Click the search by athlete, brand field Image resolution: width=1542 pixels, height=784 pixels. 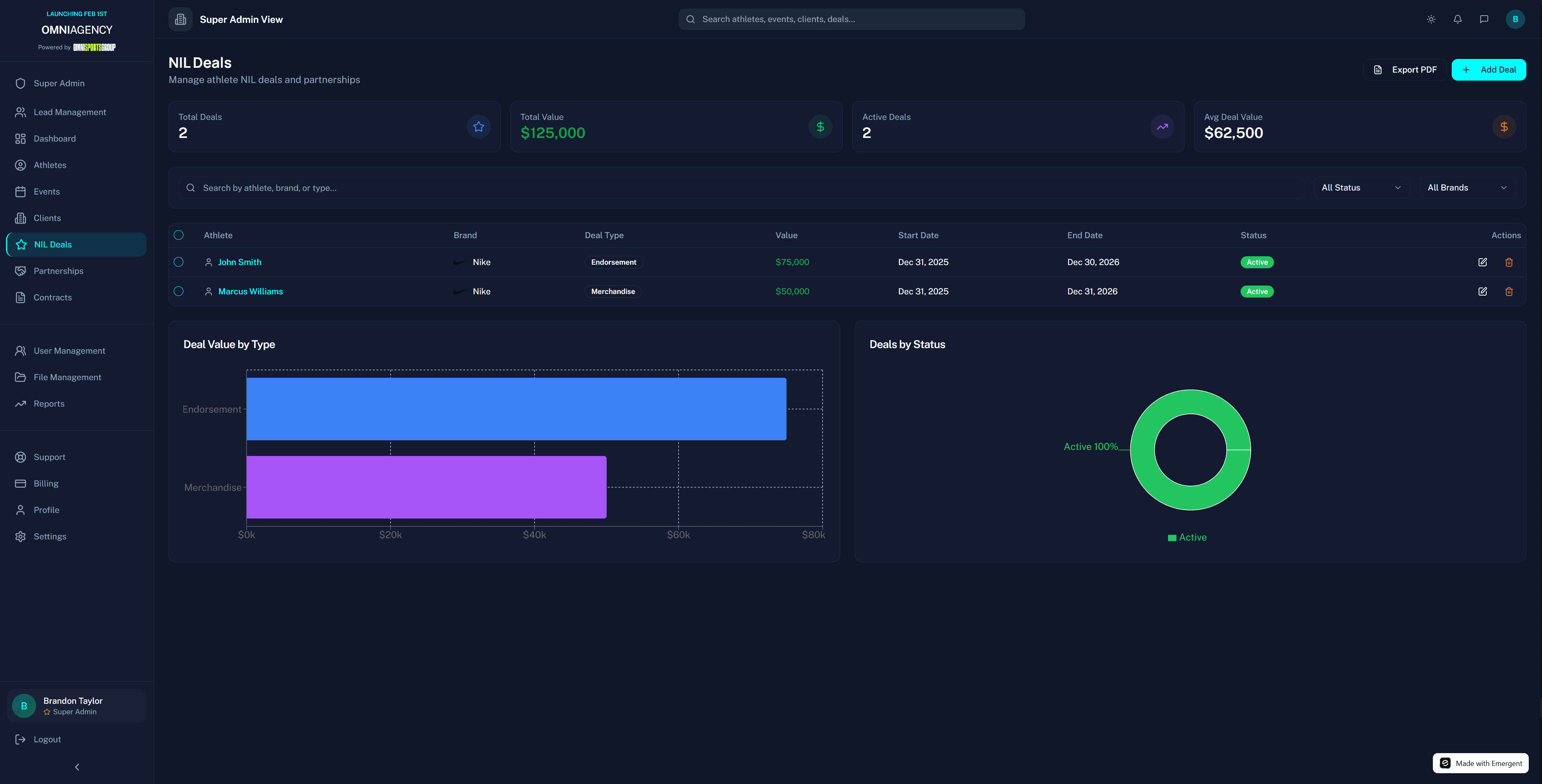coord(741,188)
